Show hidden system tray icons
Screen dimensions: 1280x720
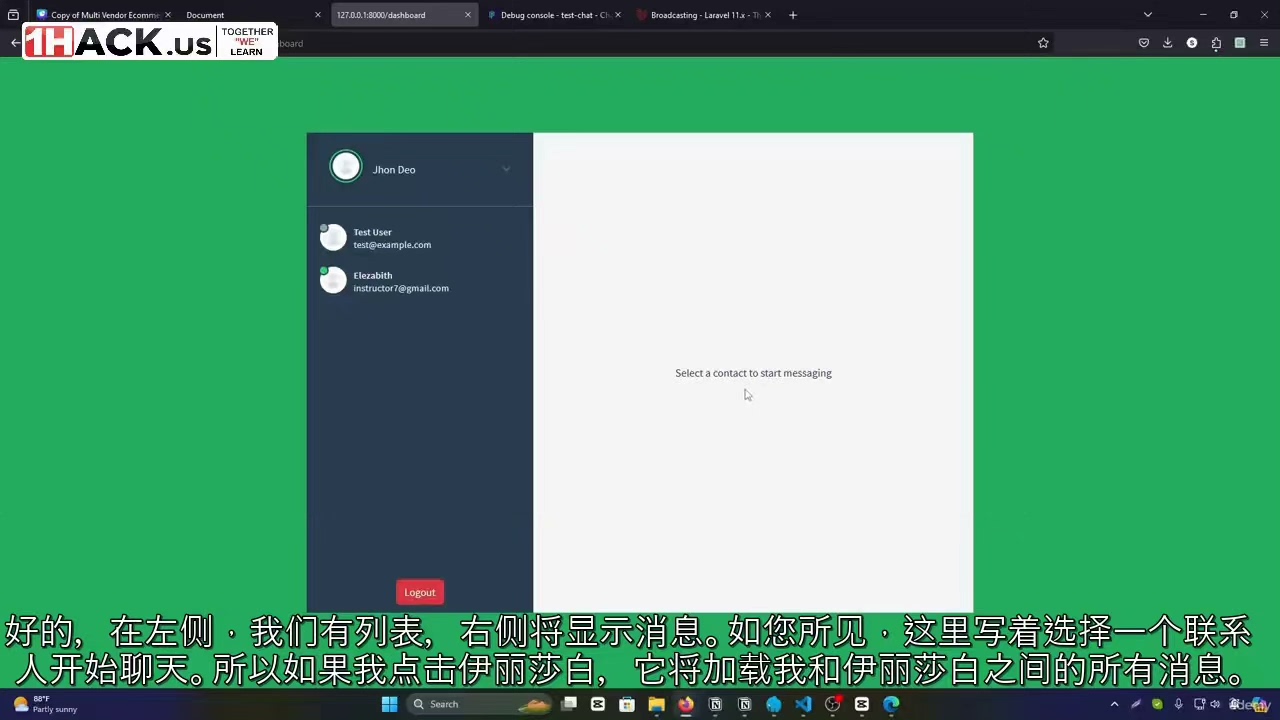(1114, 704)
